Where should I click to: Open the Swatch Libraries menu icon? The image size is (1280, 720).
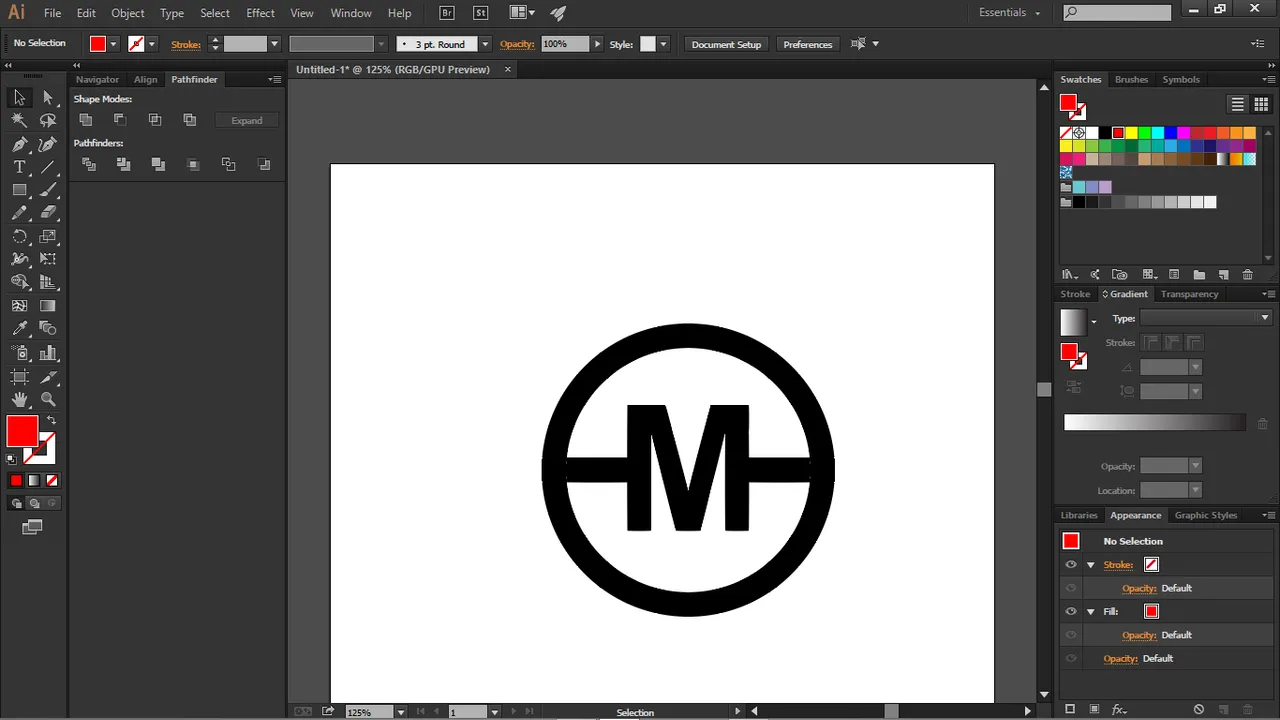tap(1070, 275)
